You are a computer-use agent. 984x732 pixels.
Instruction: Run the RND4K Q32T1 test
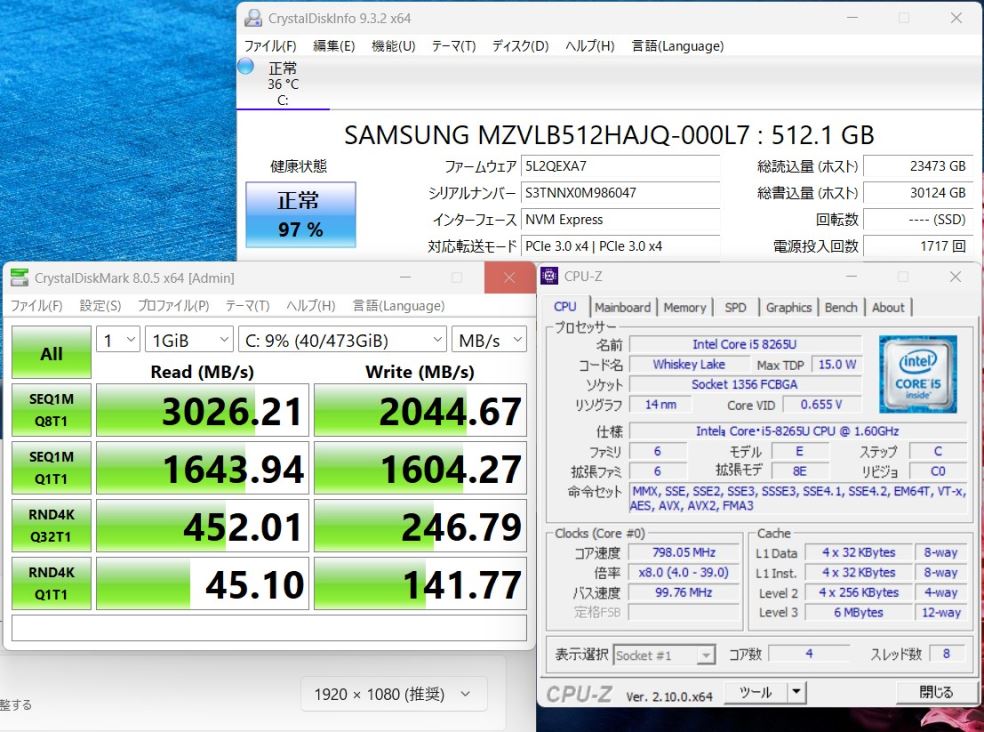[51, 525]
